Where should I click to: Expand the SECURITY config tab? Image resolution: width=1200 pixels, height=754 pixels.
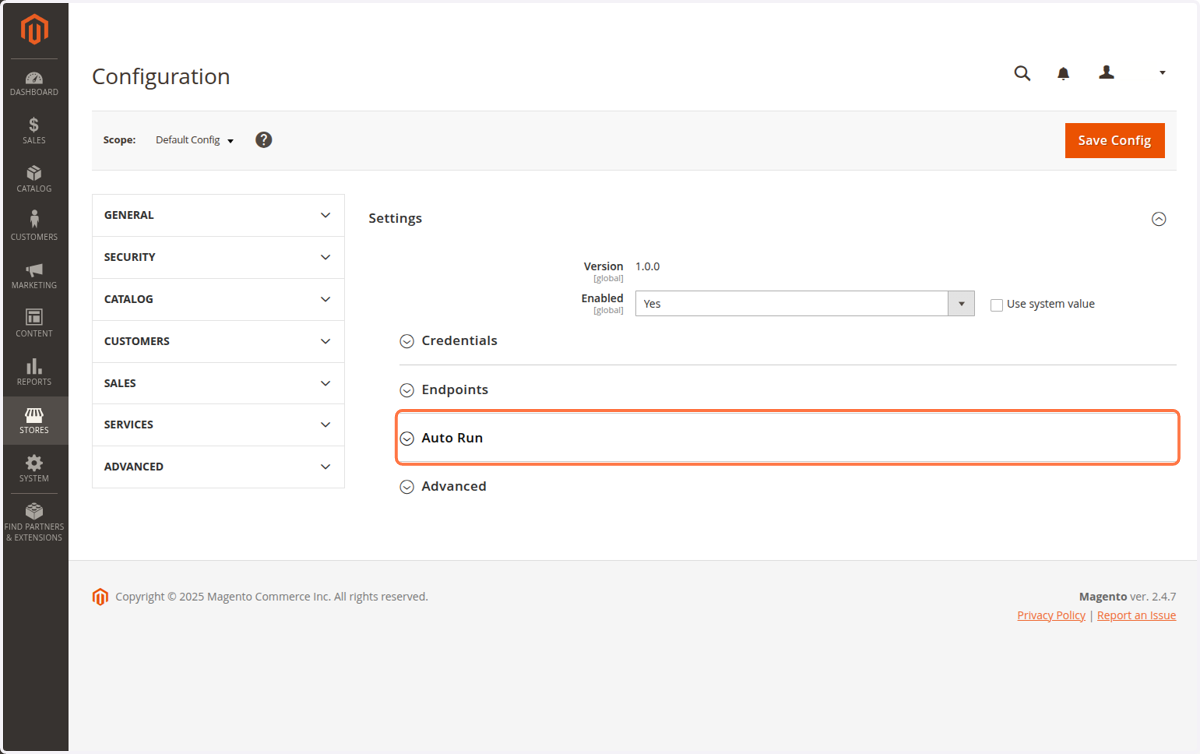(x=218, y=257)
